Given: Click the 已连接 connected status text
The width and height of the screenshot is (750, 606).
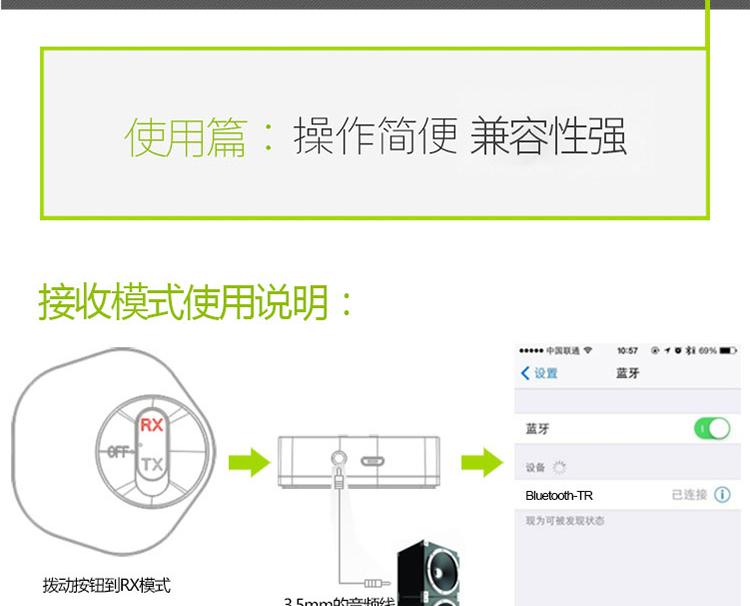Looking at the screenshot, I should (689, 495).
